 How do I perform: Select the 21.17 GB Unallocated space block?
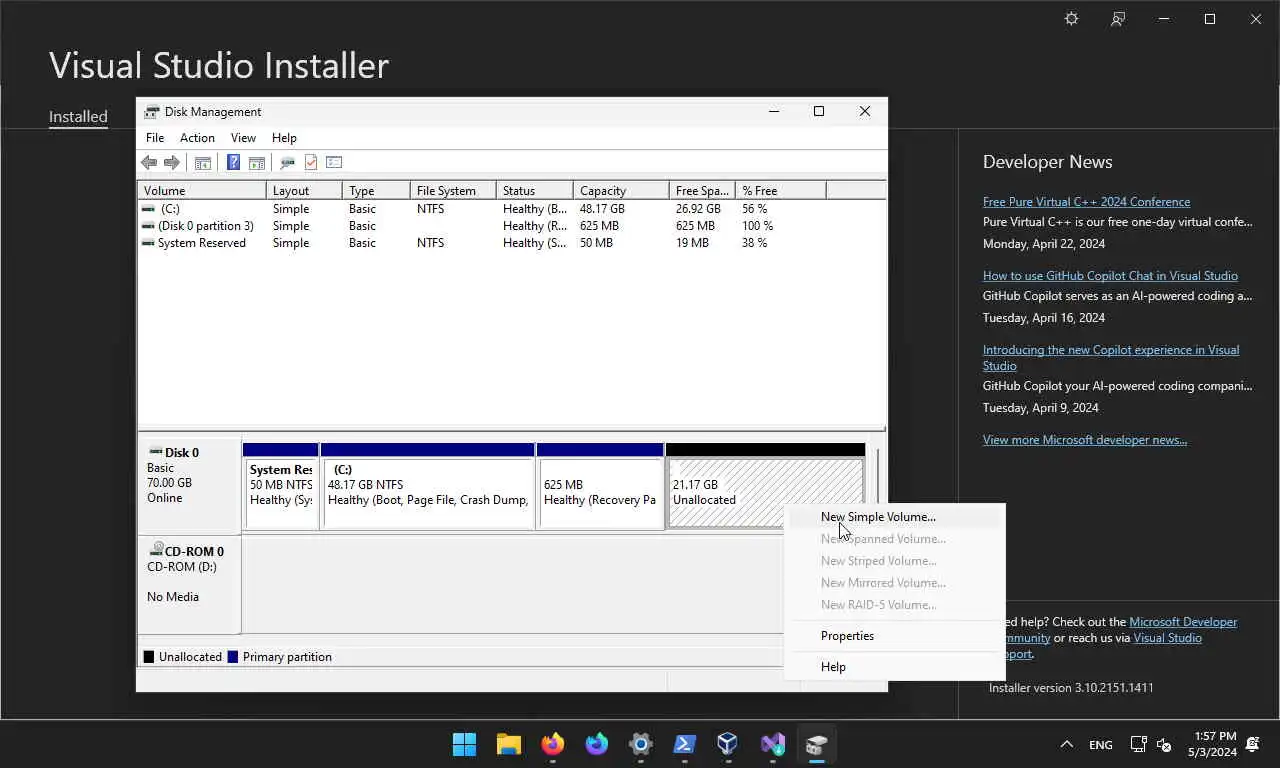click(765, 486)
